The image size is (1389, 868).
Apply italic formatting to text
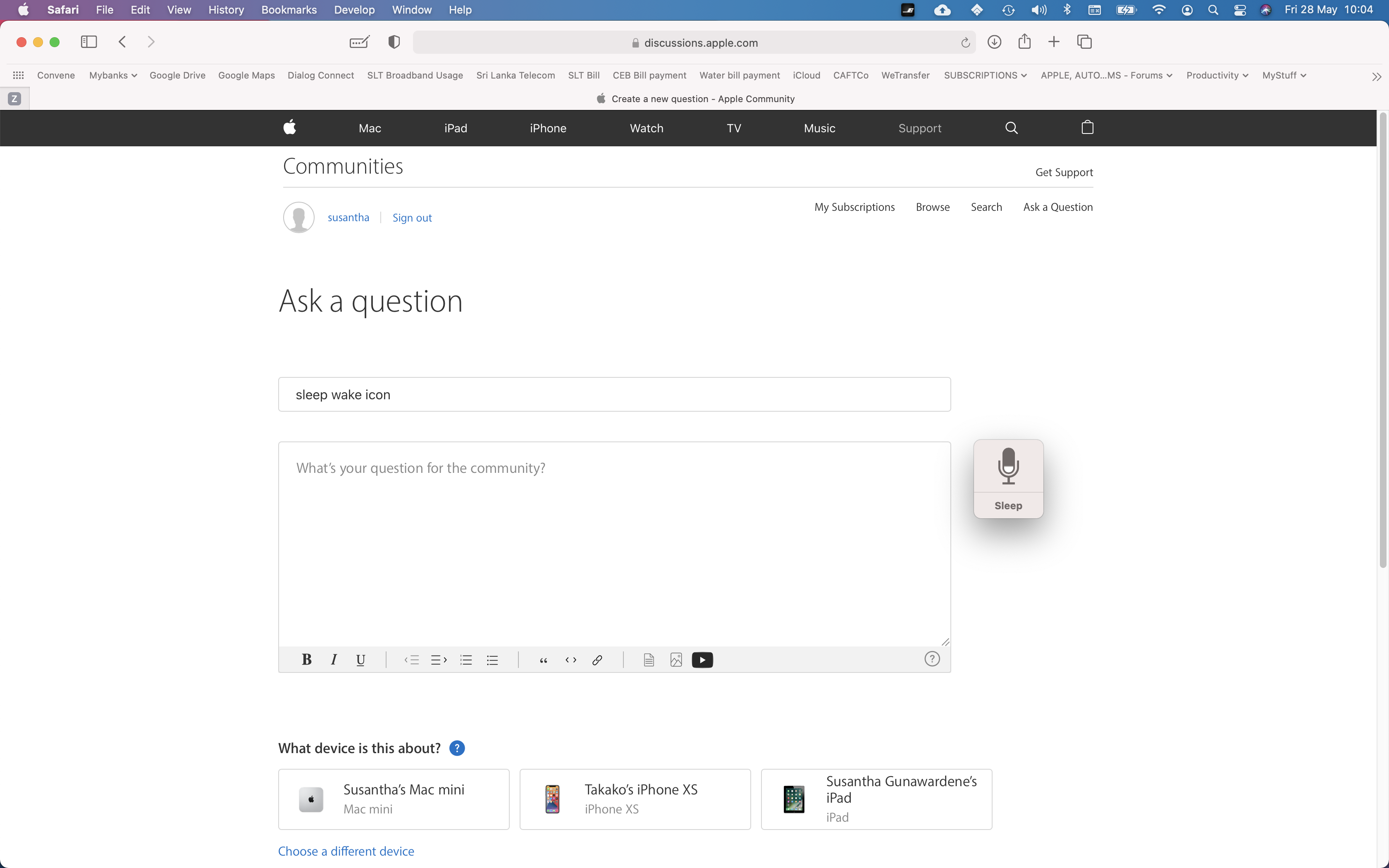[334, 660]
